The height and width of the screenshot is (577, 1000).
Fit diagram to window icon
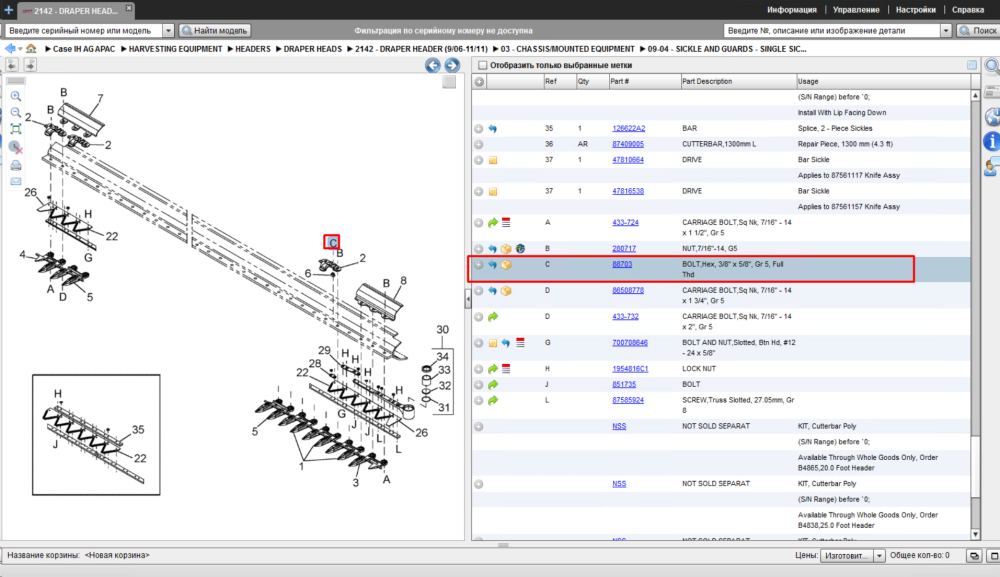point(16,129)
